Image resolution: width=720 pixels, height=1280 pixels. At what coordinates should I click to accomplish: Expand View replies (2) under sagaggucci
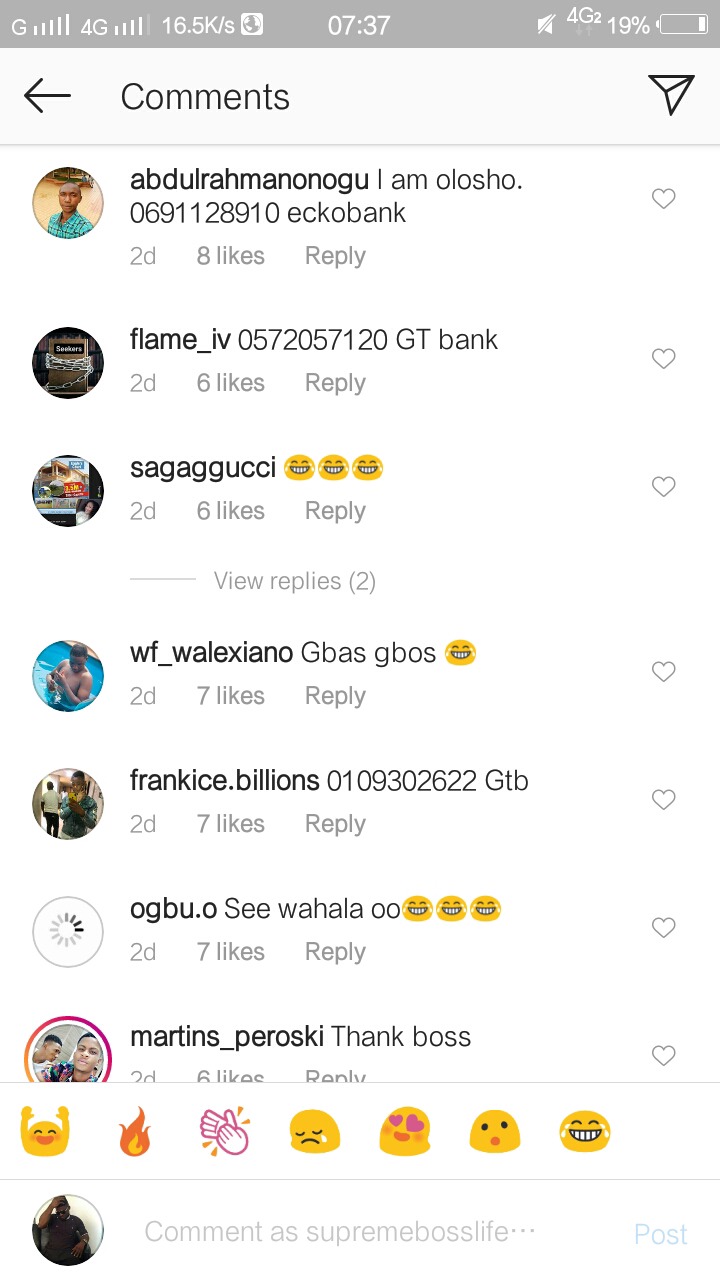(294, 581)
